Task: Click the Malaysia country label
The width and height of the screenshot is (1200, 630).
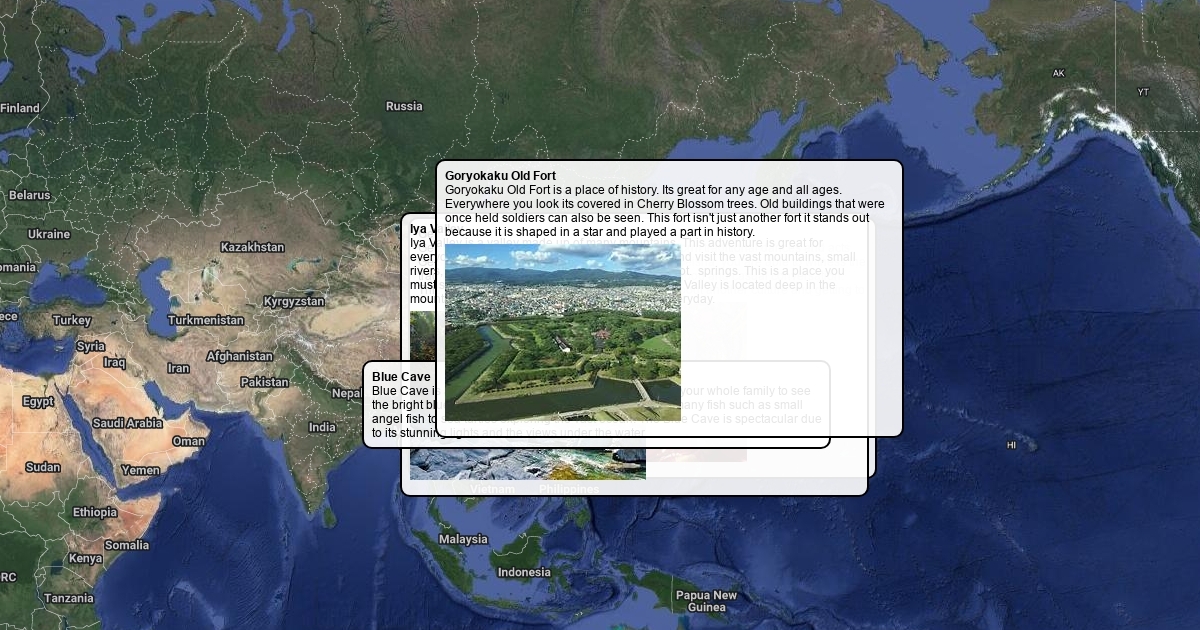Action: [x=462, y=539]
